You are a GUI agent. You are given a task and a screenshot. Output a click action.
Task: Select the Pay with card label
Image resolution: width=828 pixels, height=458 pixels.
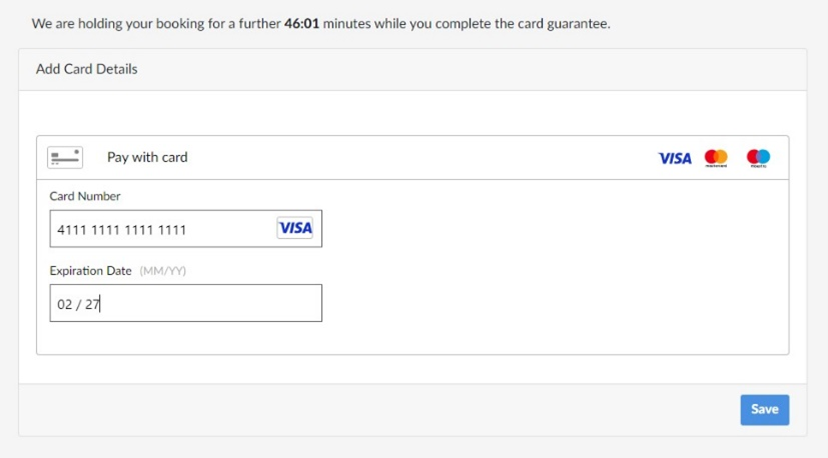147,157
